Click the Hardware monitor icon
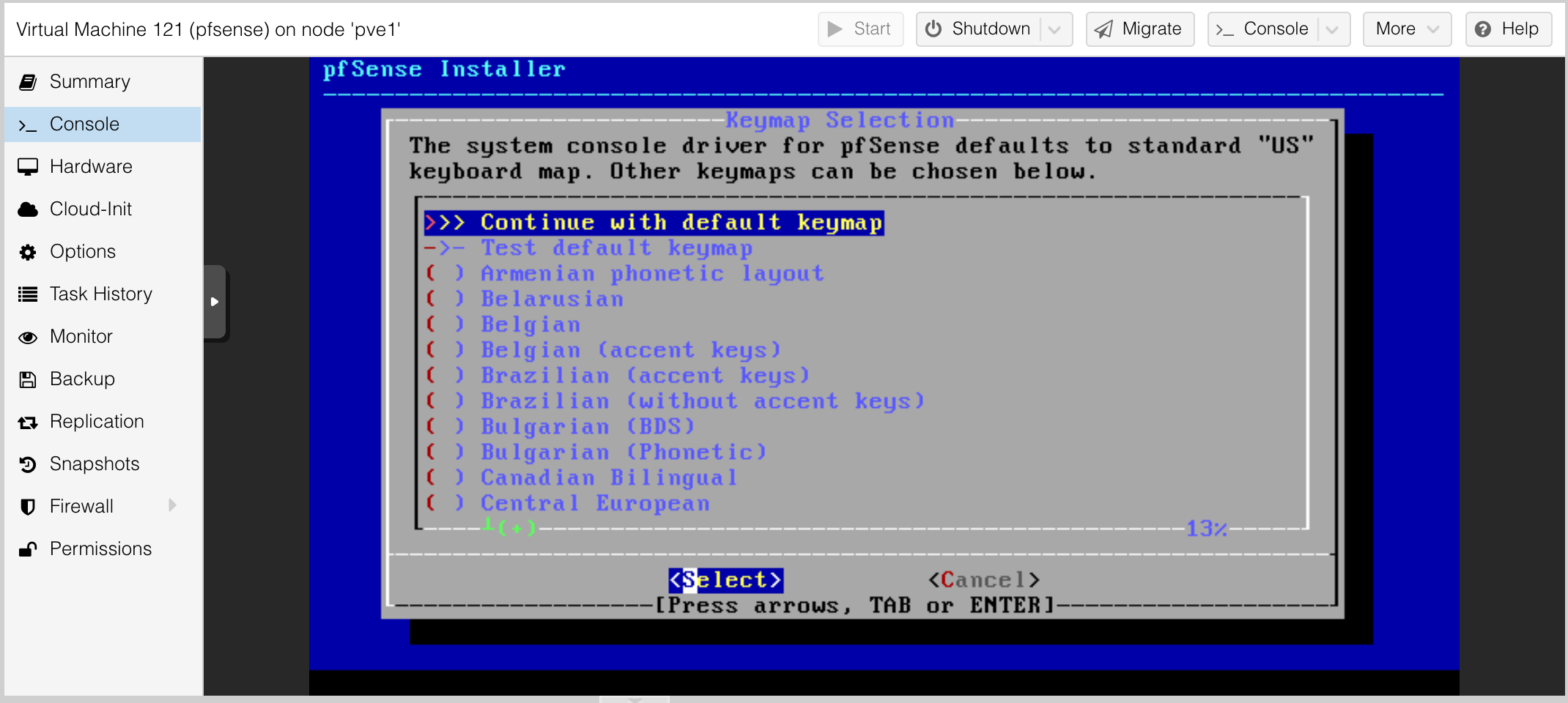The width and height of the screenshot is (1568, 703). pos(28,167)
